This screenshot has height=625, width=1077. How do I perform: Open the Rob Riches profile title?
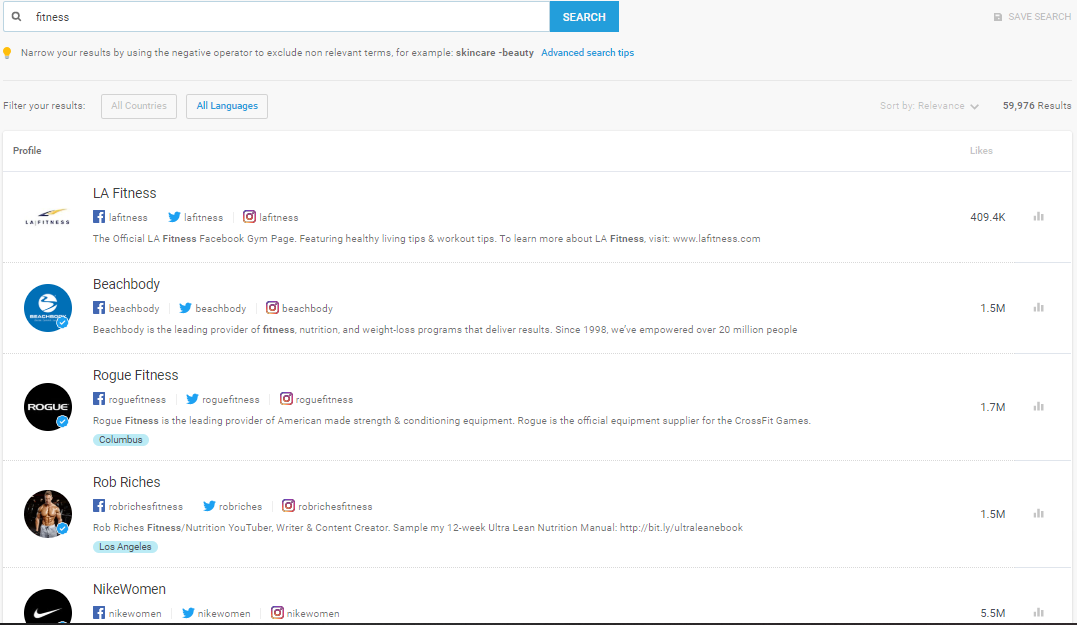126,482
